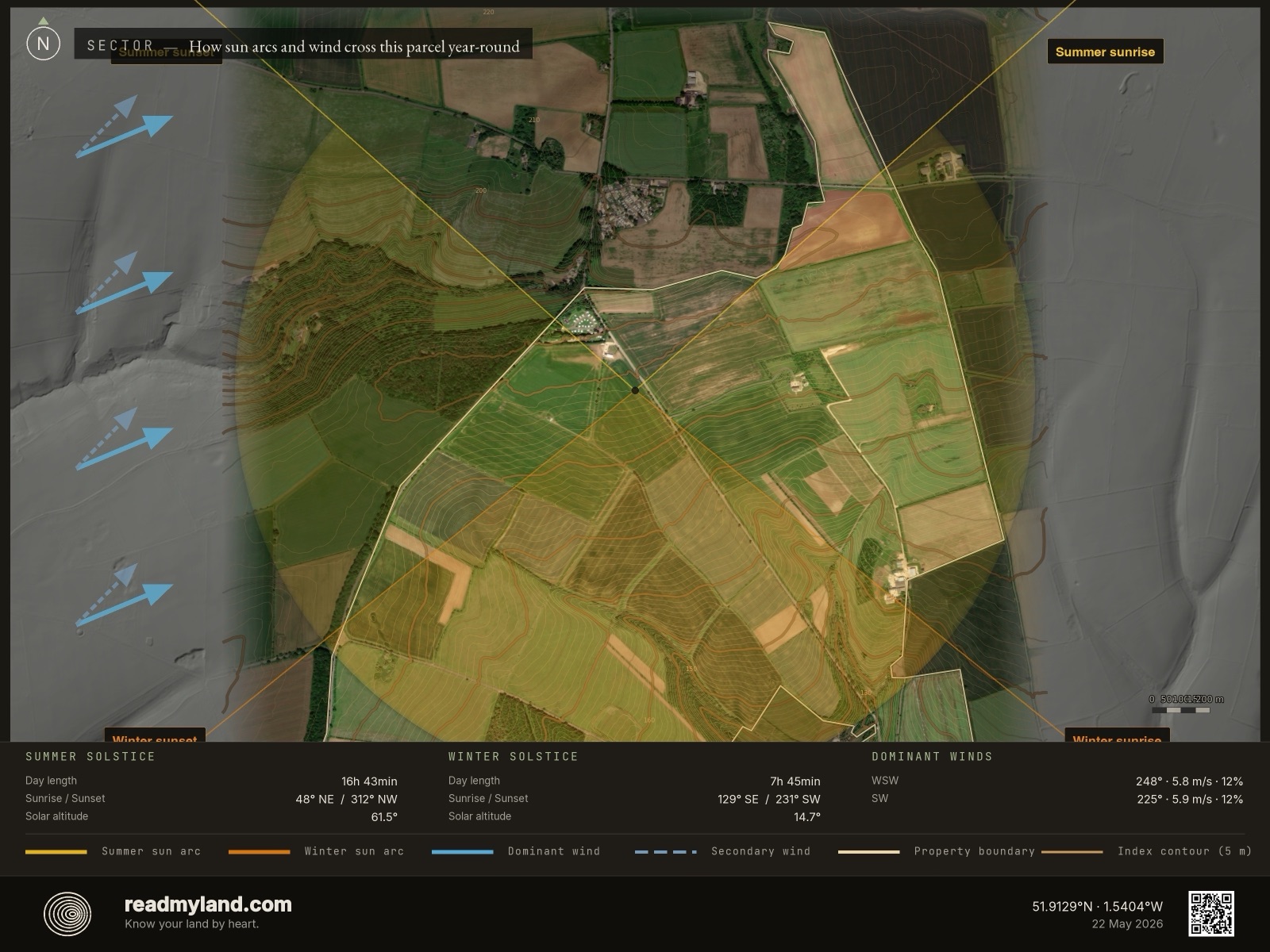Click the readmyland concentric rings logo
Image resolution: width=1270 pixels, height=952 pixels.
pyautogui.click(x=67, y=914)
